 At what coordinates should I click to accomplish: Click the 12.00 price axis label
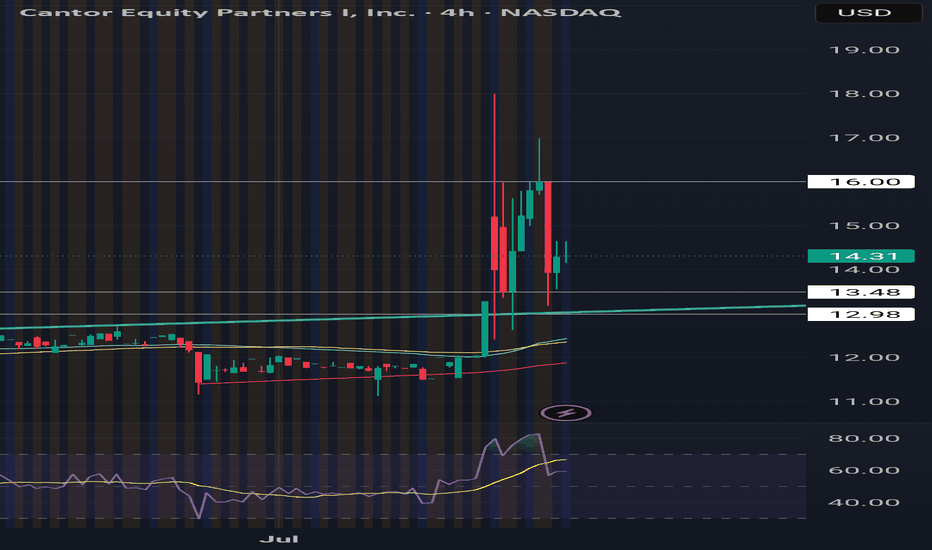[864, 357]
